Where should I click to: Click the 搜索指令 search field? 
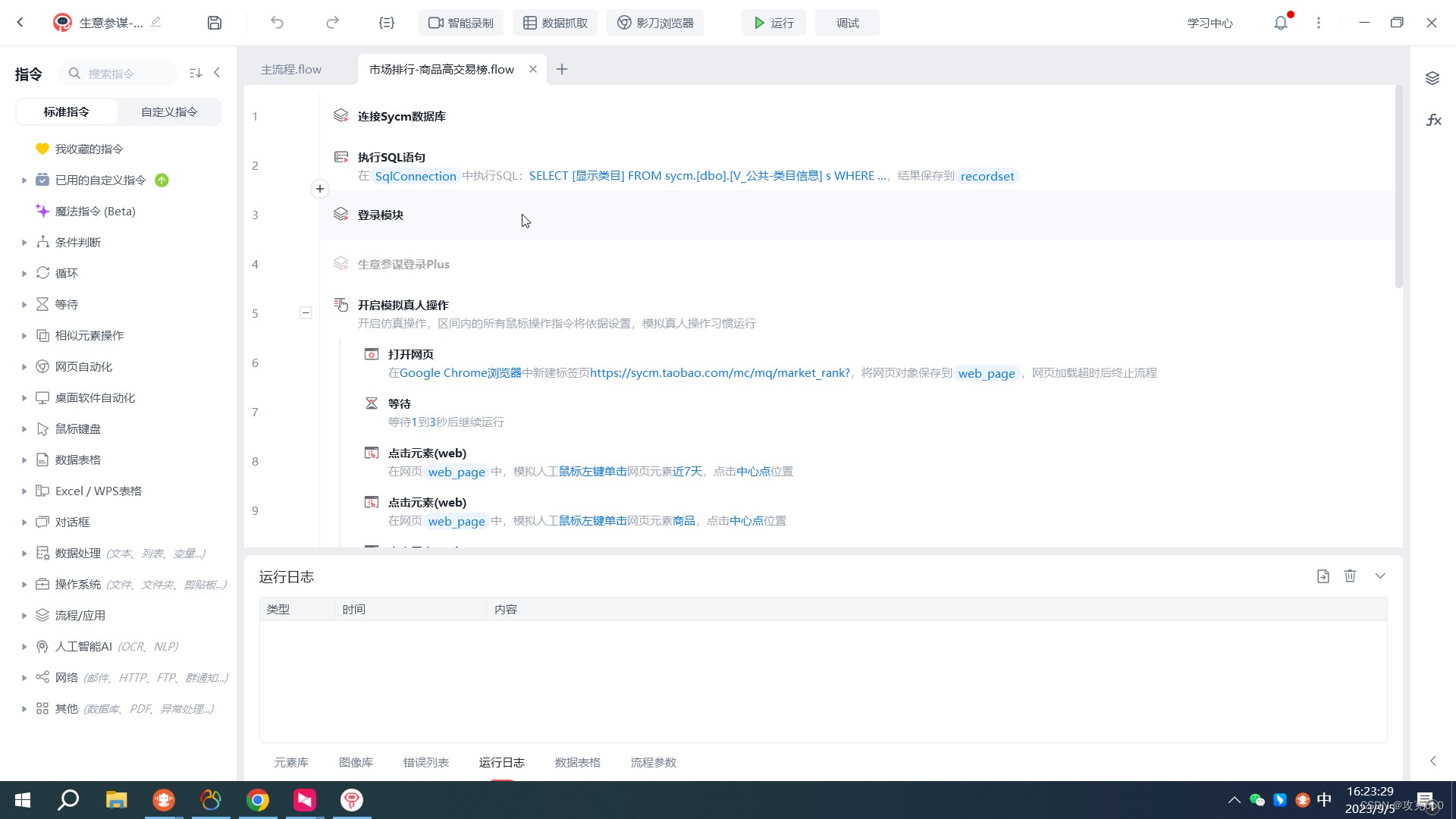point(125,74)
